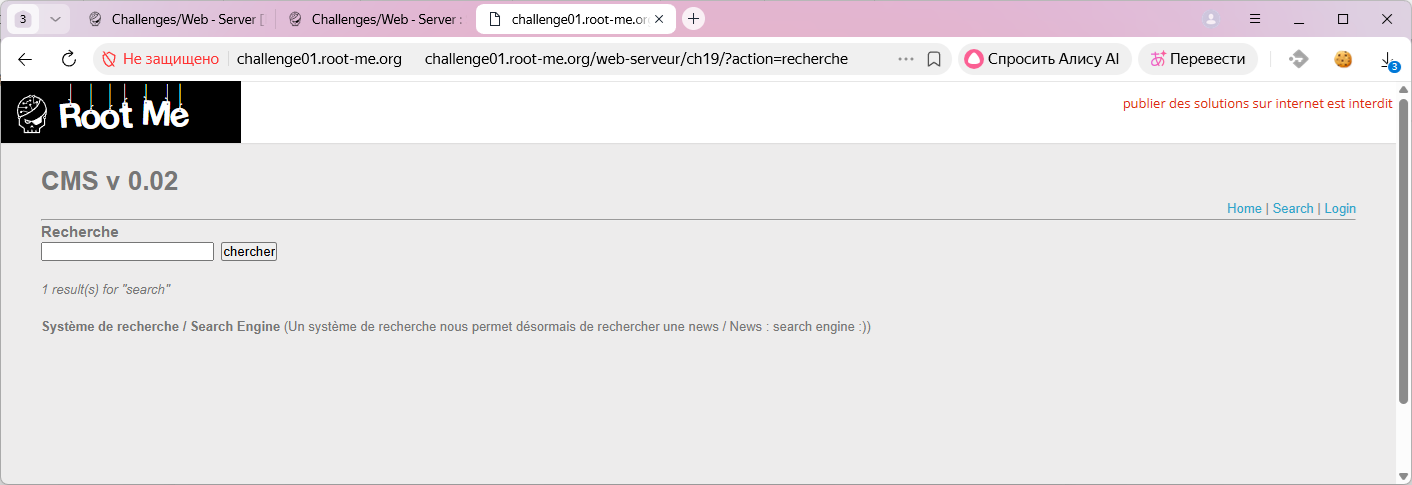Click the Root Me logo

121,112
